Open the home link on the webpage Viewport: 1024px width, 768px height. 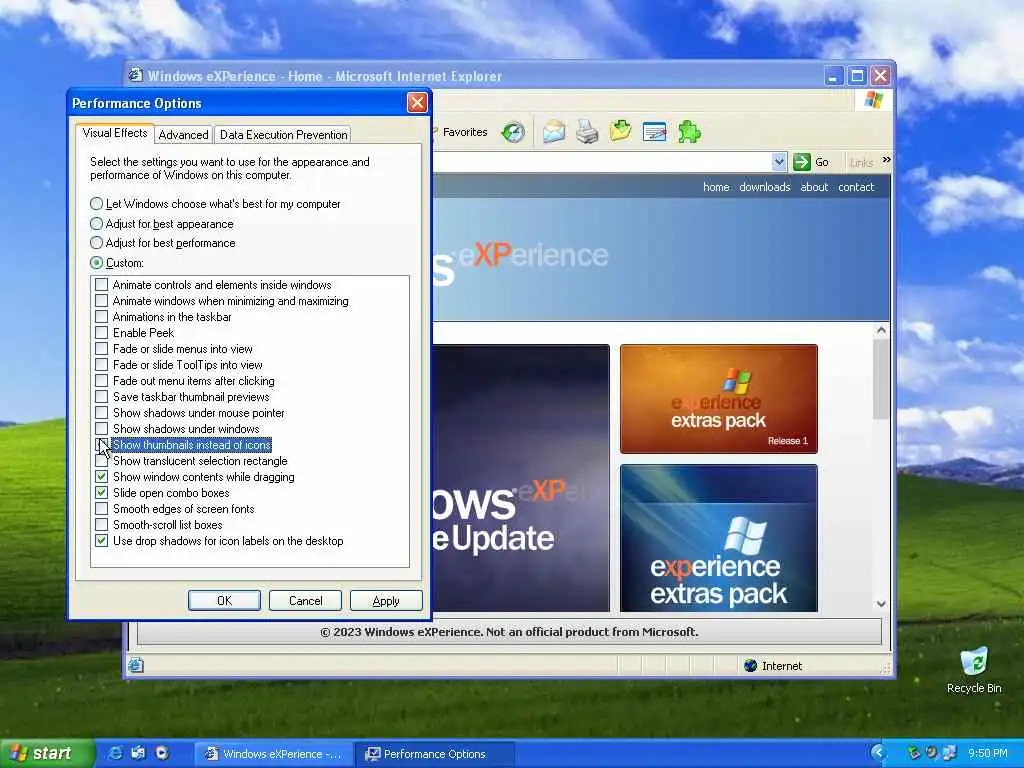716,187
